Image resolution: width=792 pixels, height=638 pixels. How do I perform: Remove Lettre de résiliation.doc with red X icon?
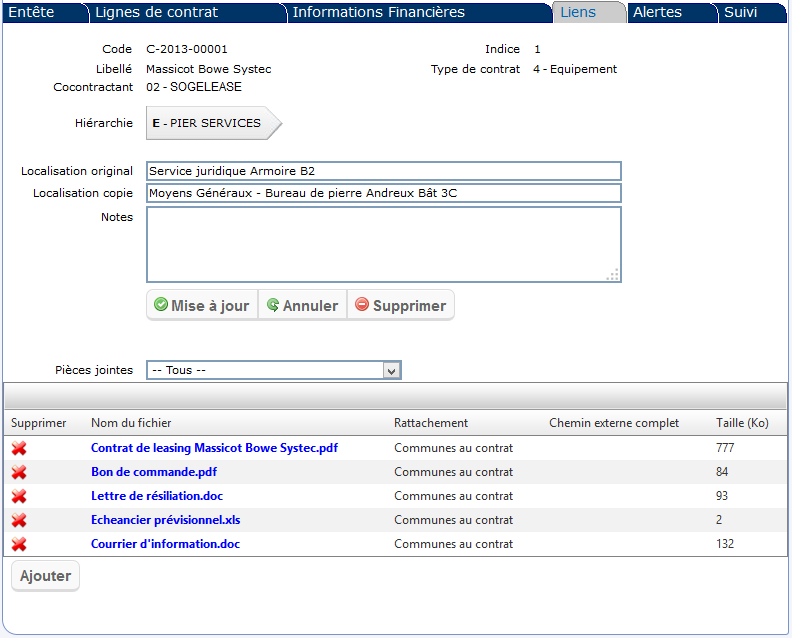pos(19,496)
